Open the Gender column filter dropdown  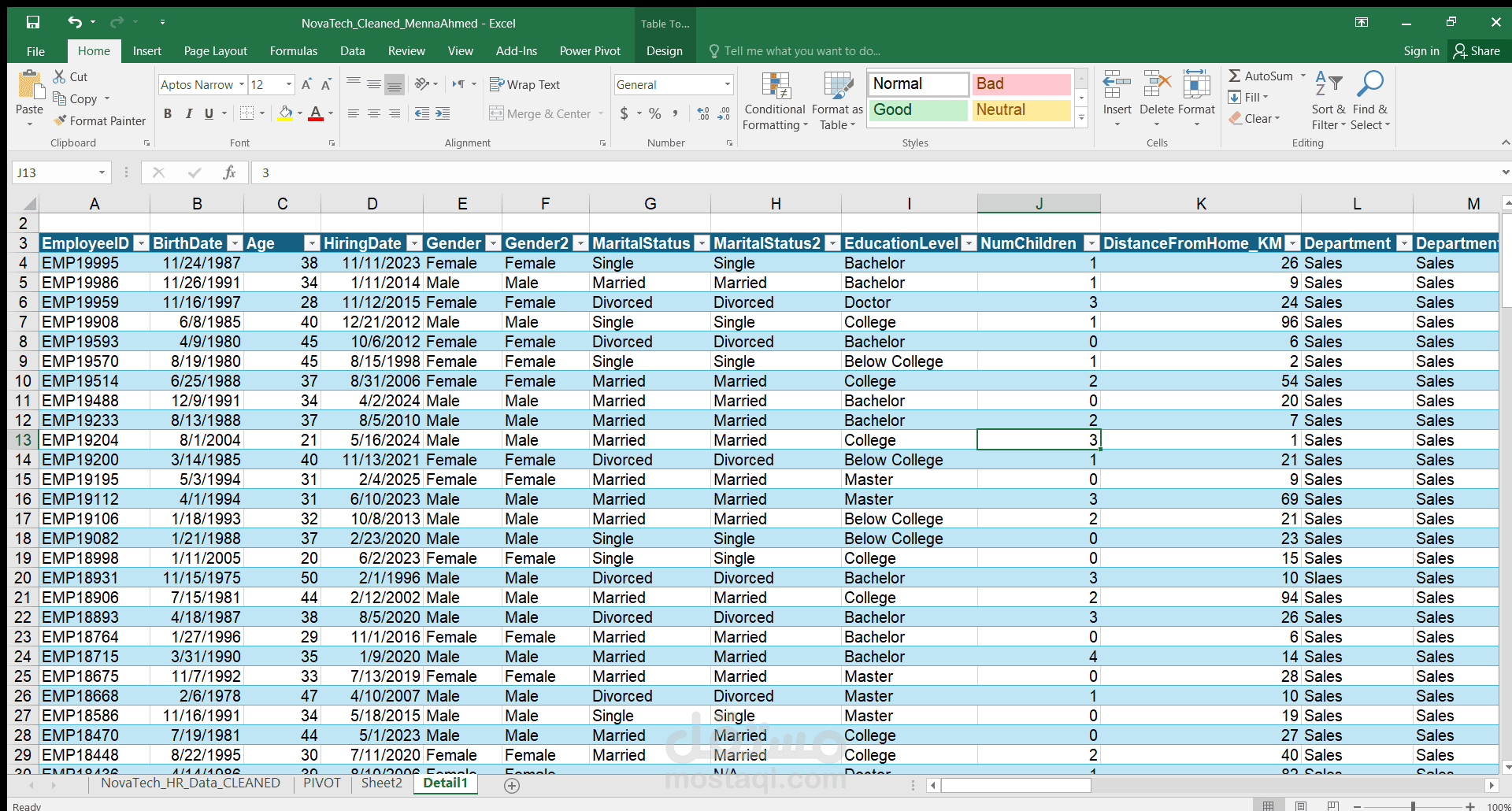click(x=493, y=243)
